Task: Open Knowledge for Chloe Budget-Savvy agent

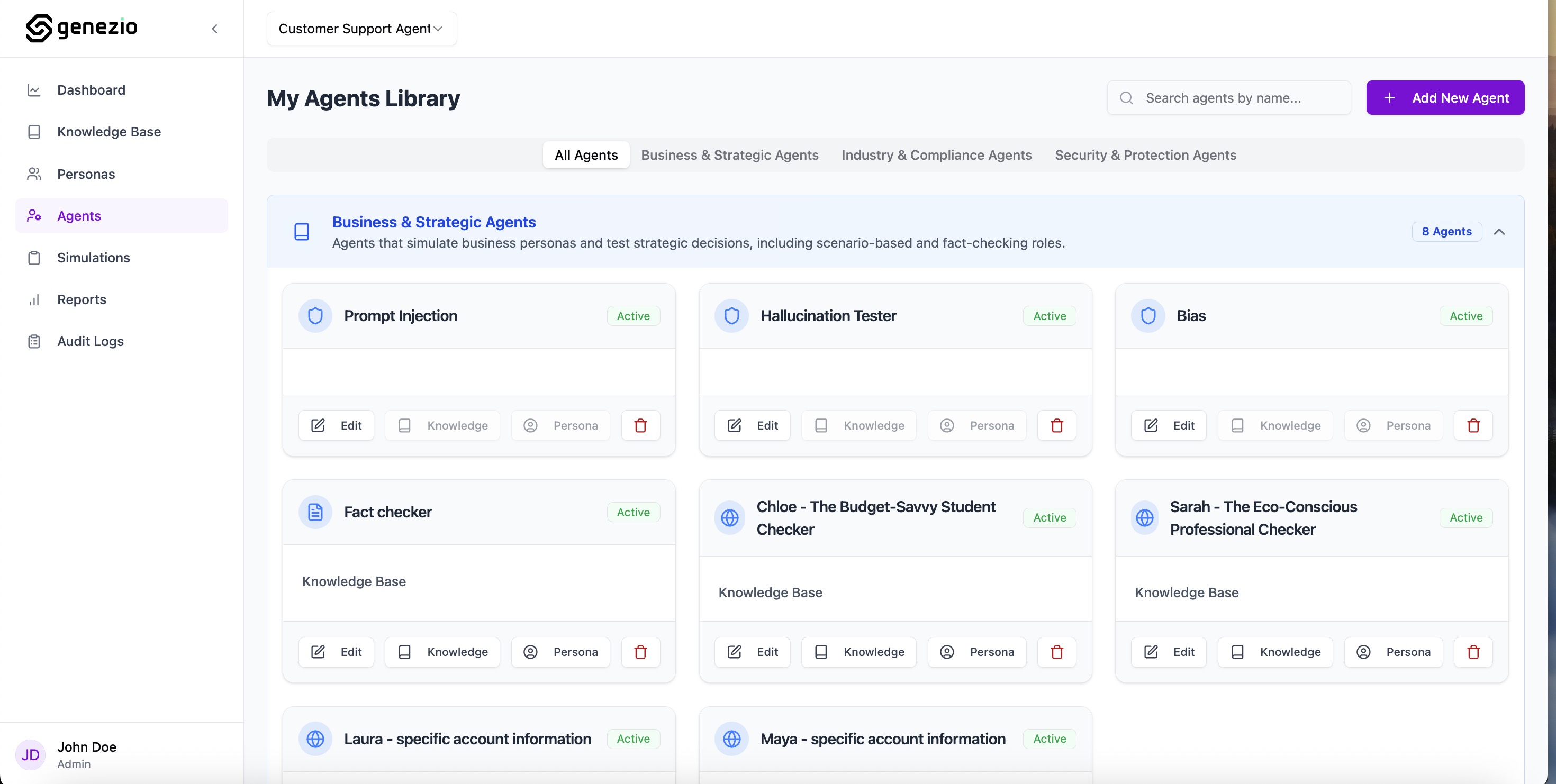Action: [x=858, y=652]
